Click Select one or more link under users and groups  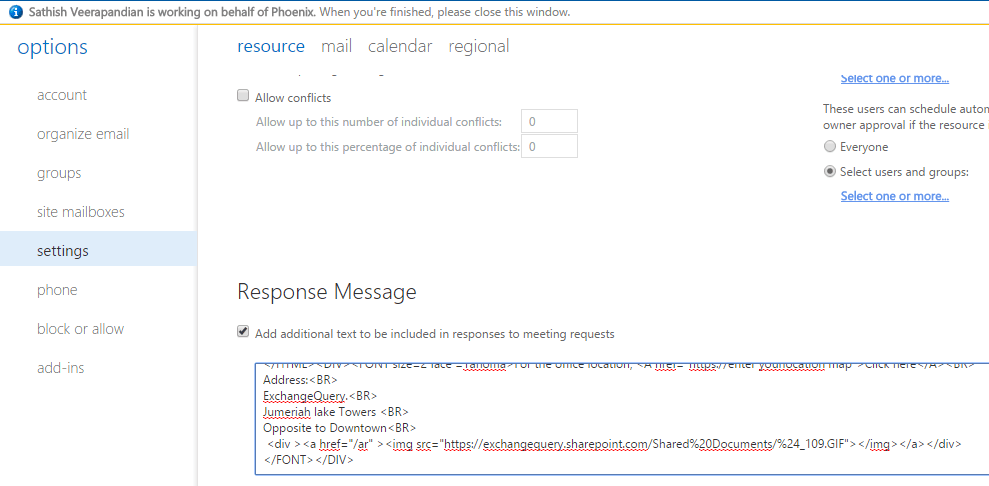(x=894, y=196)
